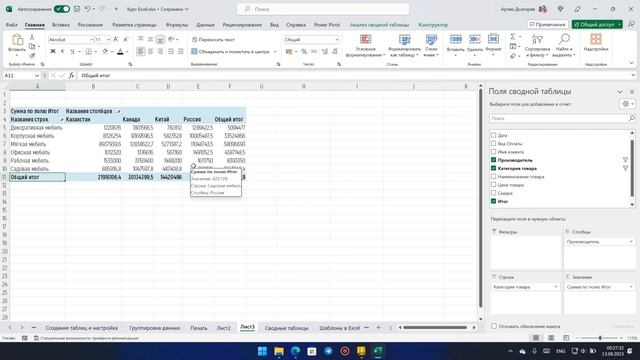Open the number format (Общий) dropdown

(x=337, y=40)
